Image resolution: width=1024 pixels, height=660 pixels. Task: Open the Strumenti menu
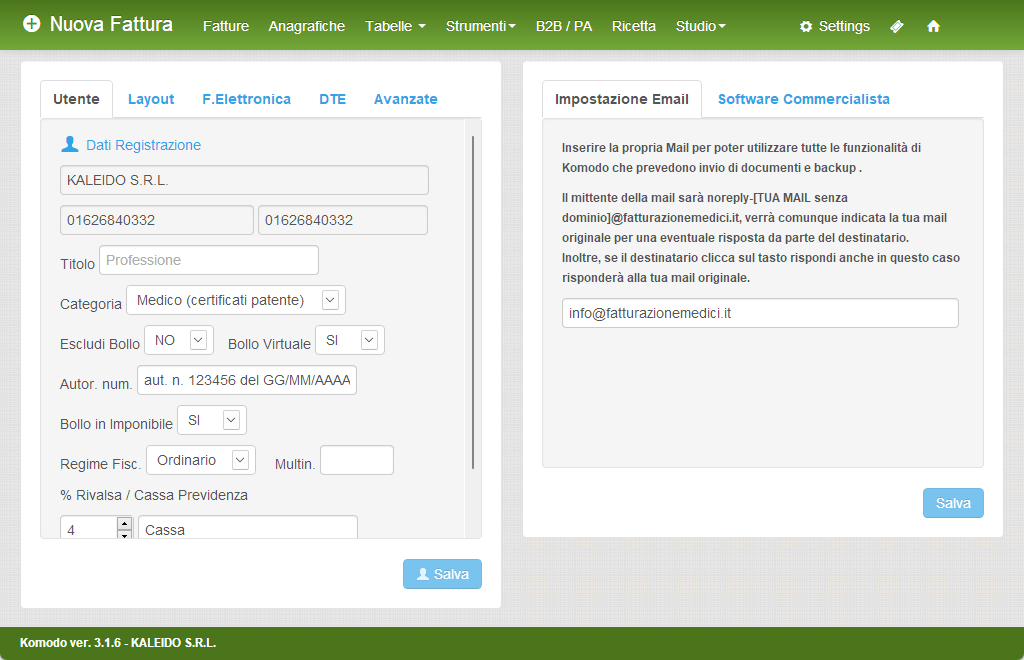[480, 27]
